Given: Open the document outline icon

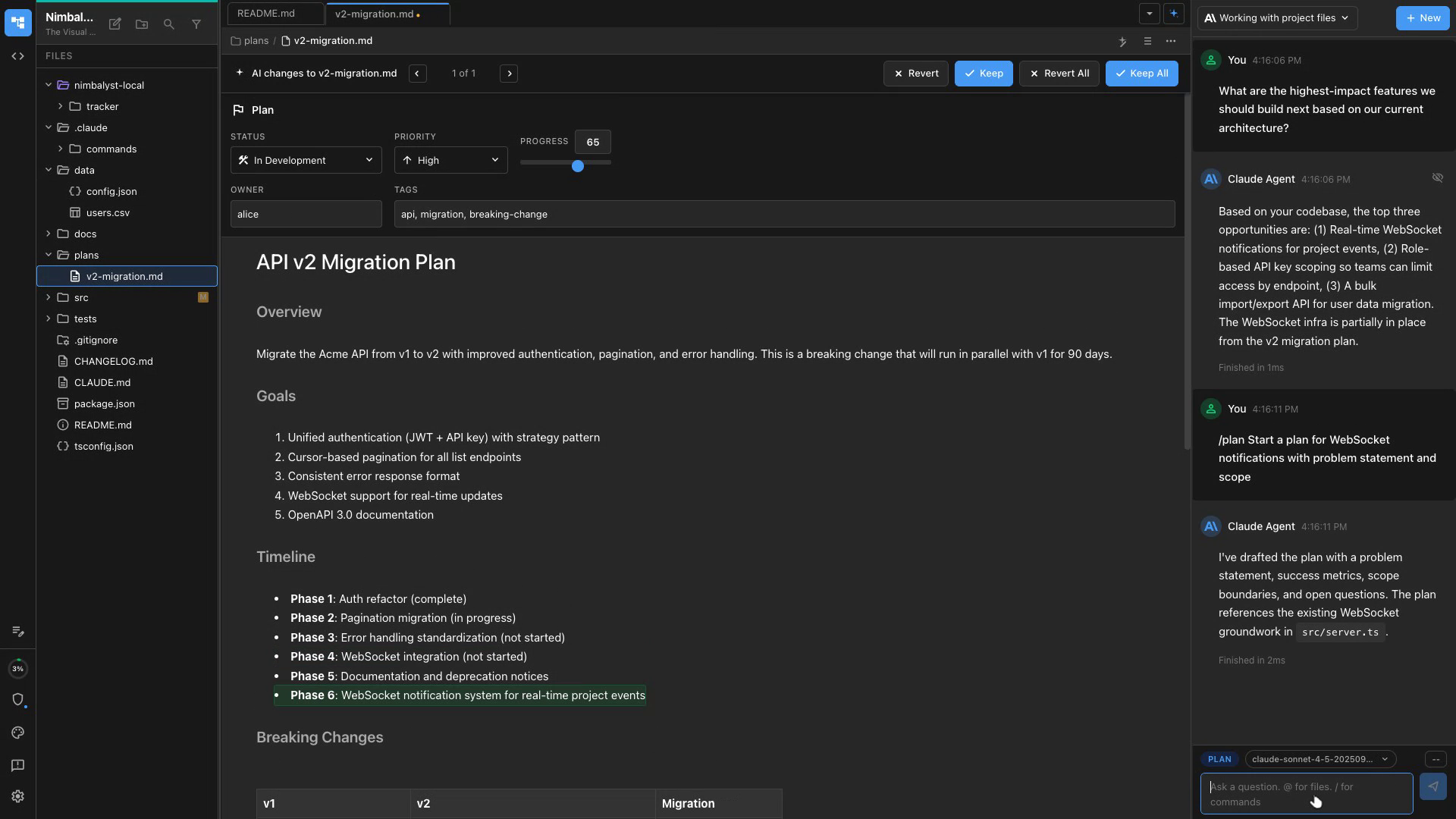Looking at the screenshot, I should click(x=1147, y=42).
